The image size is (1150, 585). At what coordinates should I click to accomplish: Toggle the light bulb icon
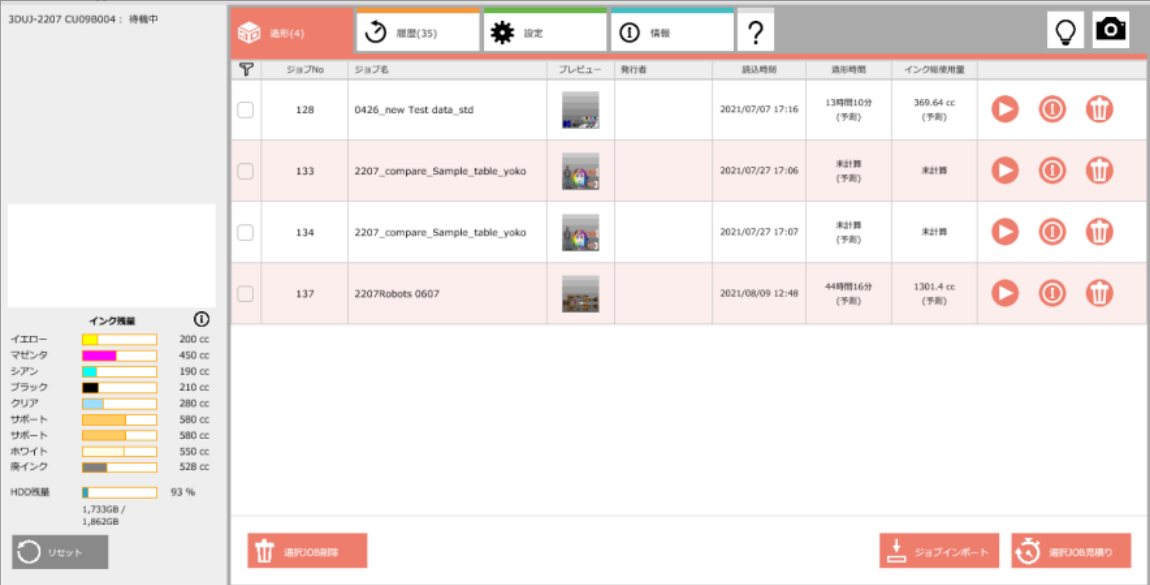coord(1066,31)
